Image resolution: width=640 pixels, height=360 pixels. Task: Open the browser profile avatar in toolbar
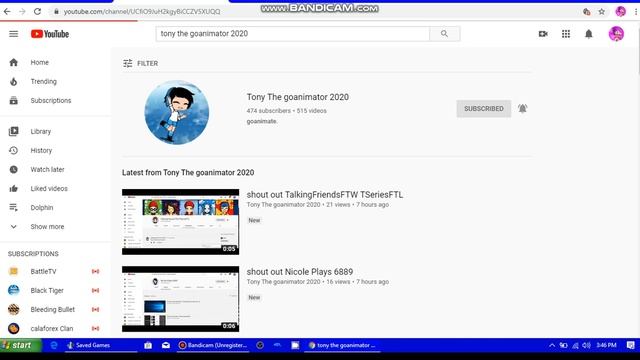(x=621, y=11)
